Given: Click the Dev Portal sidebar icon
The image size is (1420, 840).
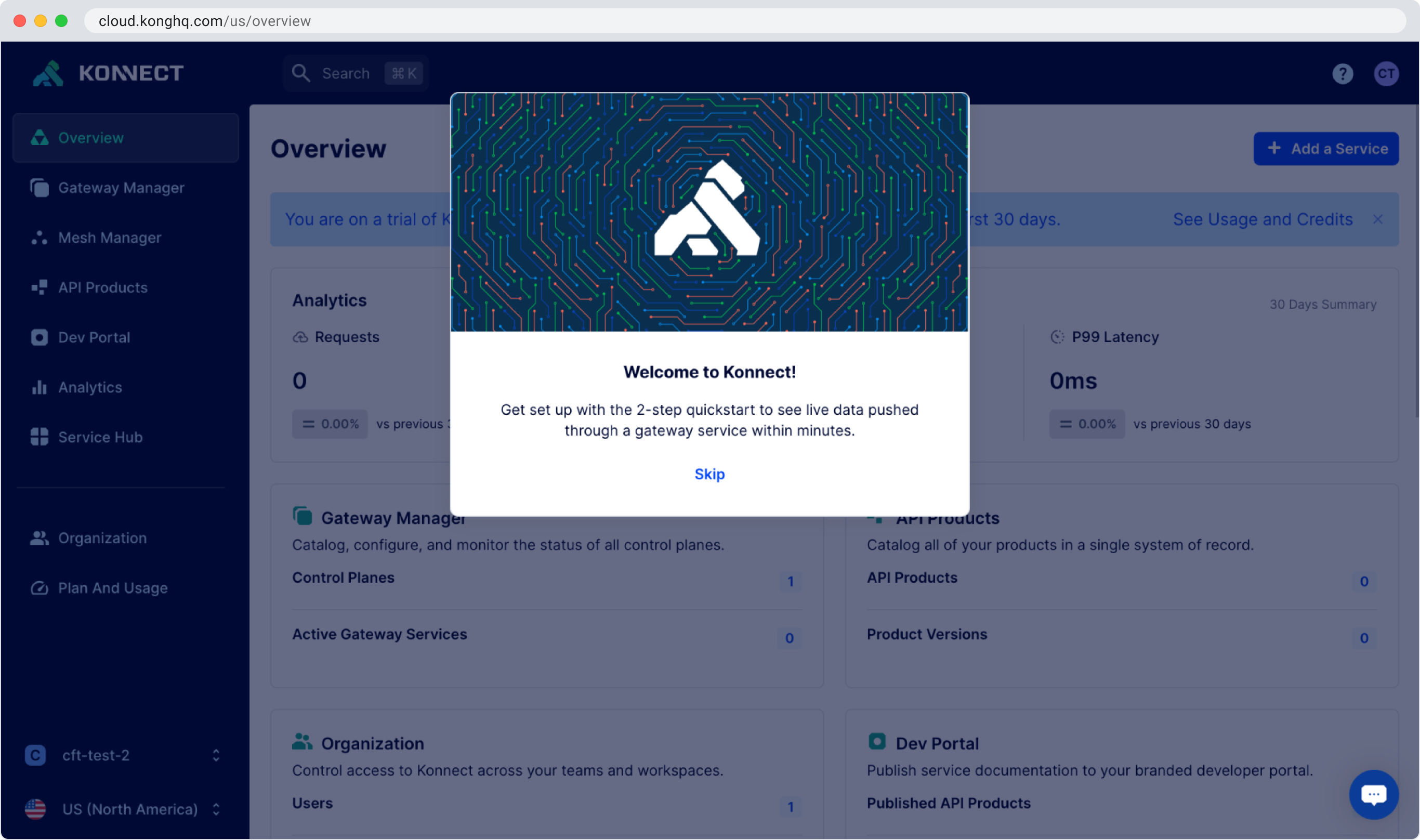Looking at the screenshot, I should 39,337.
